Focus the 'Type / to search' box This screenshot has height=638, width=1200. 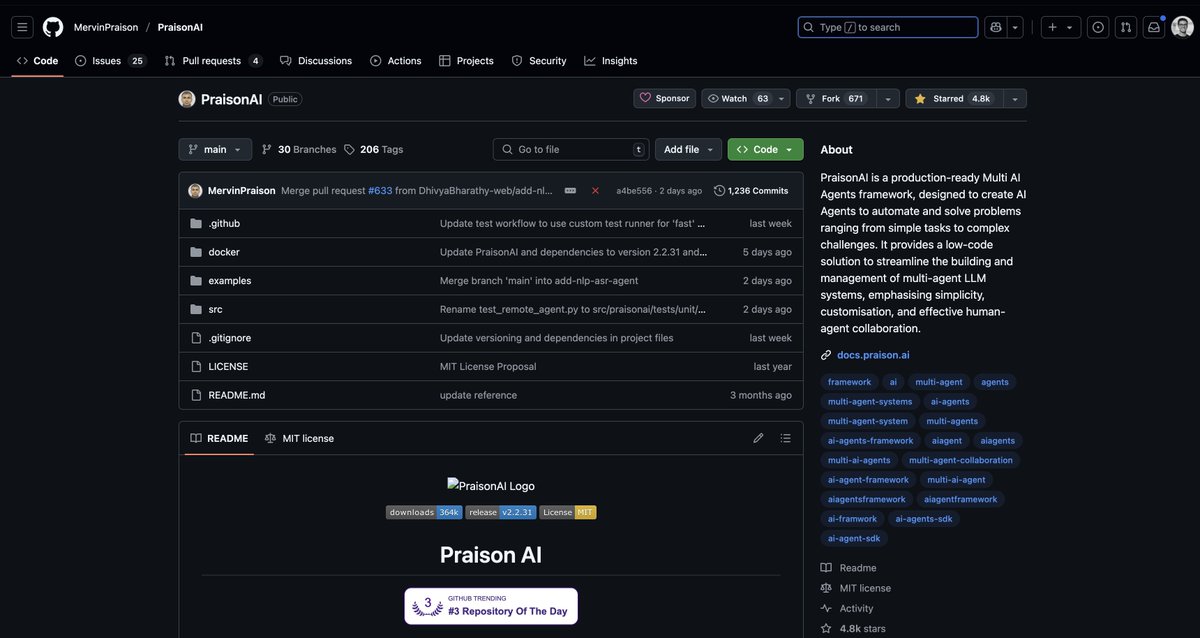tap(888, 27)
